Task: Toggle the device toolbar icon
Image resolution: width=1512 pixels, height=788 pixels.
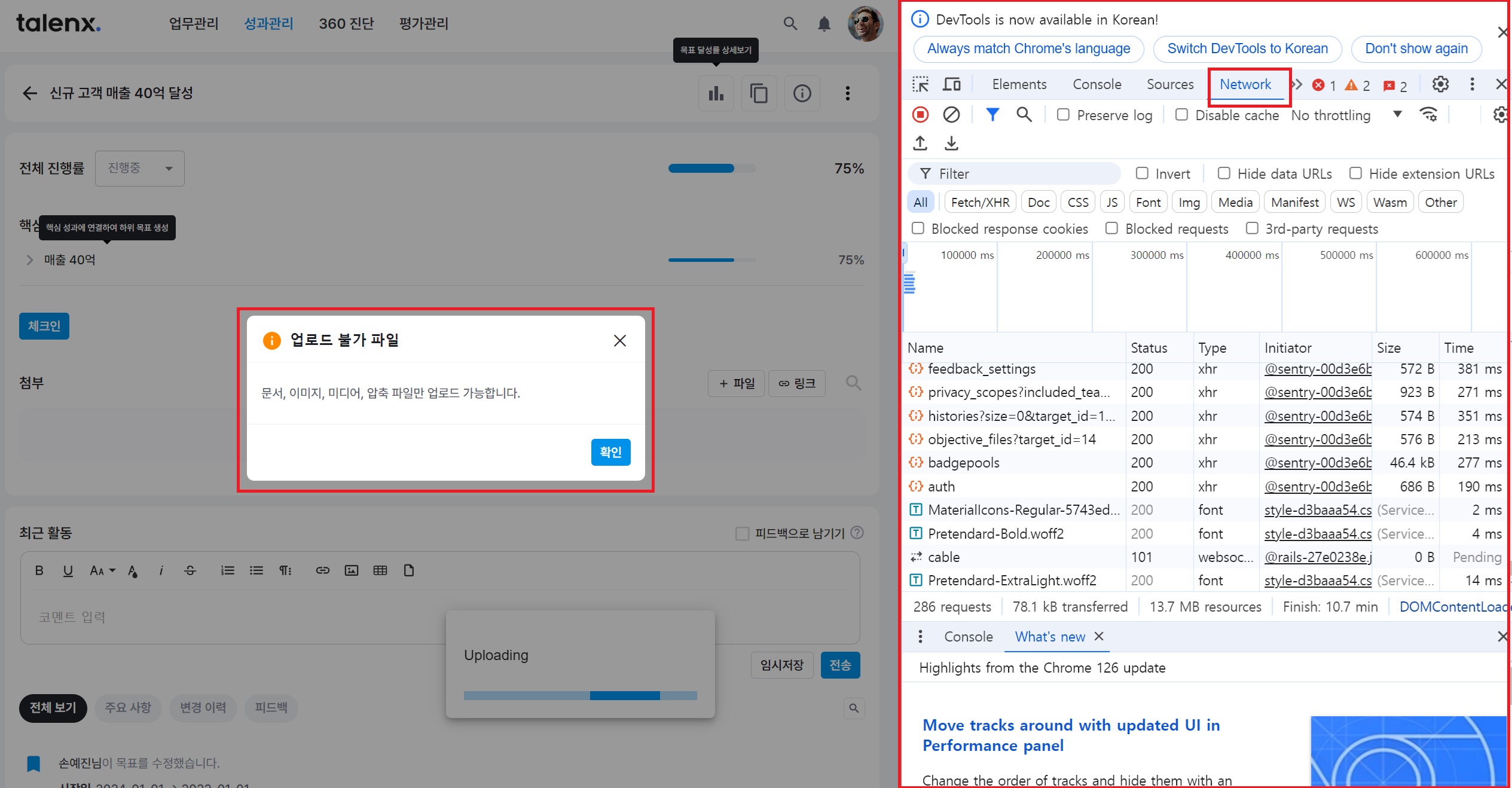Action: [951, 84]
